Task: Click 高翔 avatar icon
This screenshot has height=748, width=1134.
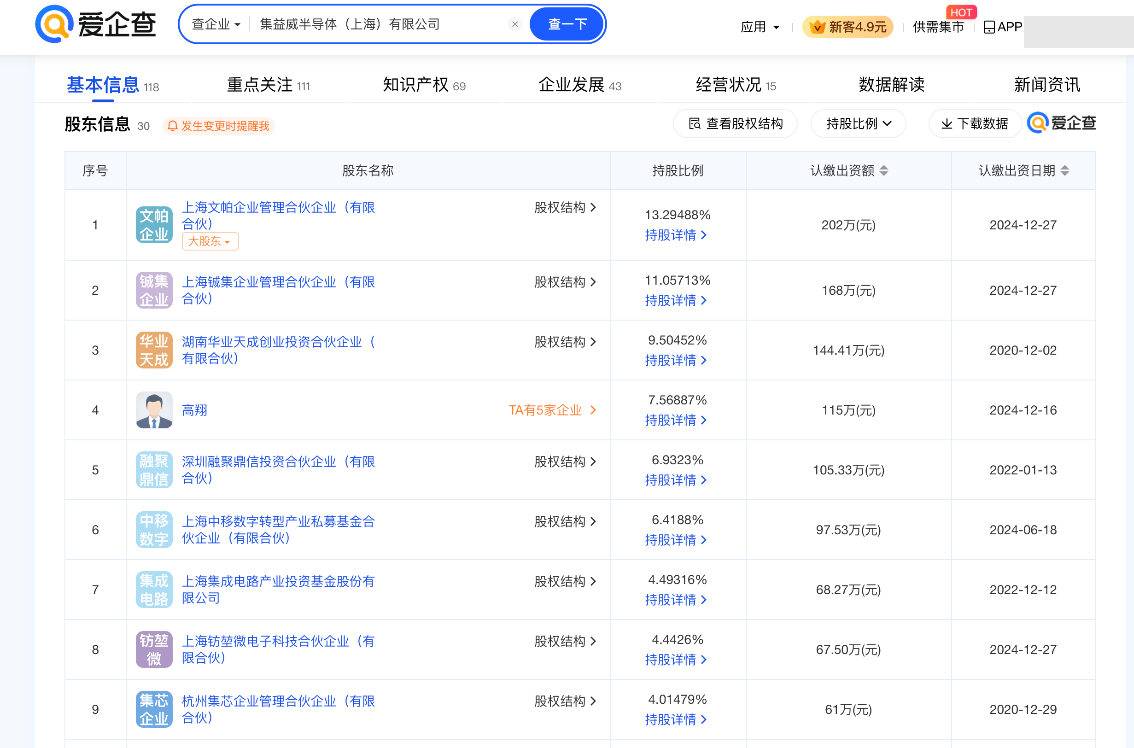Action: (154, 410)
